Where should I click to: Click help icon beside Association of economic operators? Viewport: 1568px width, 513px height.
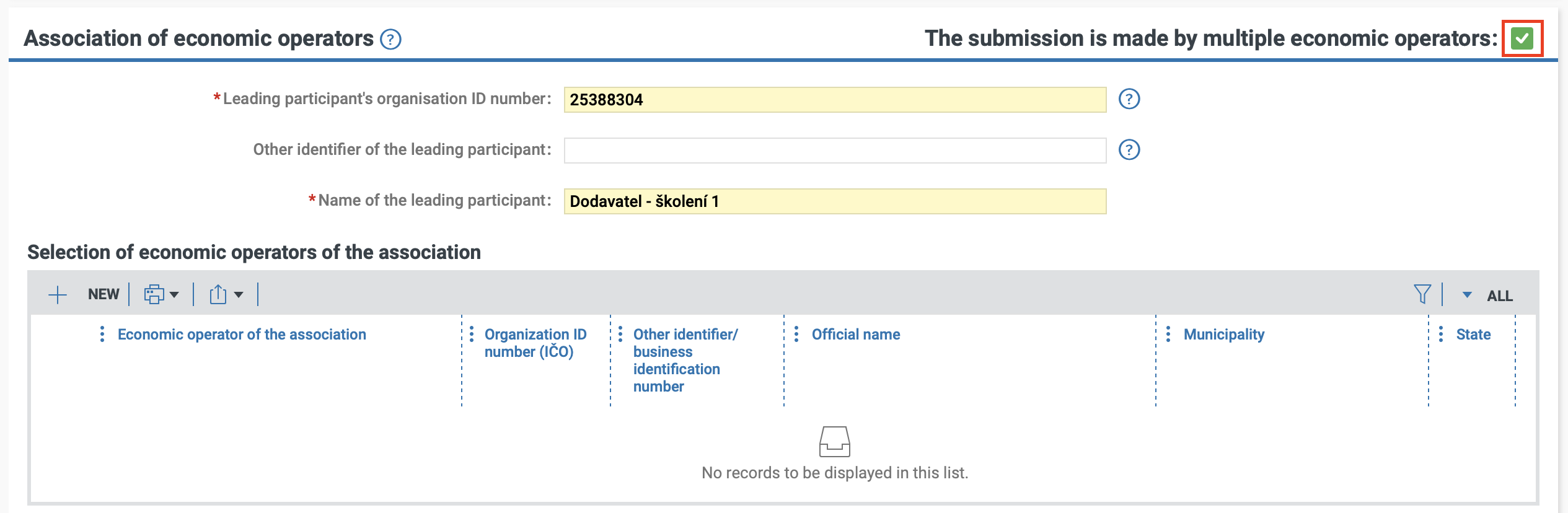pos(390,40)
